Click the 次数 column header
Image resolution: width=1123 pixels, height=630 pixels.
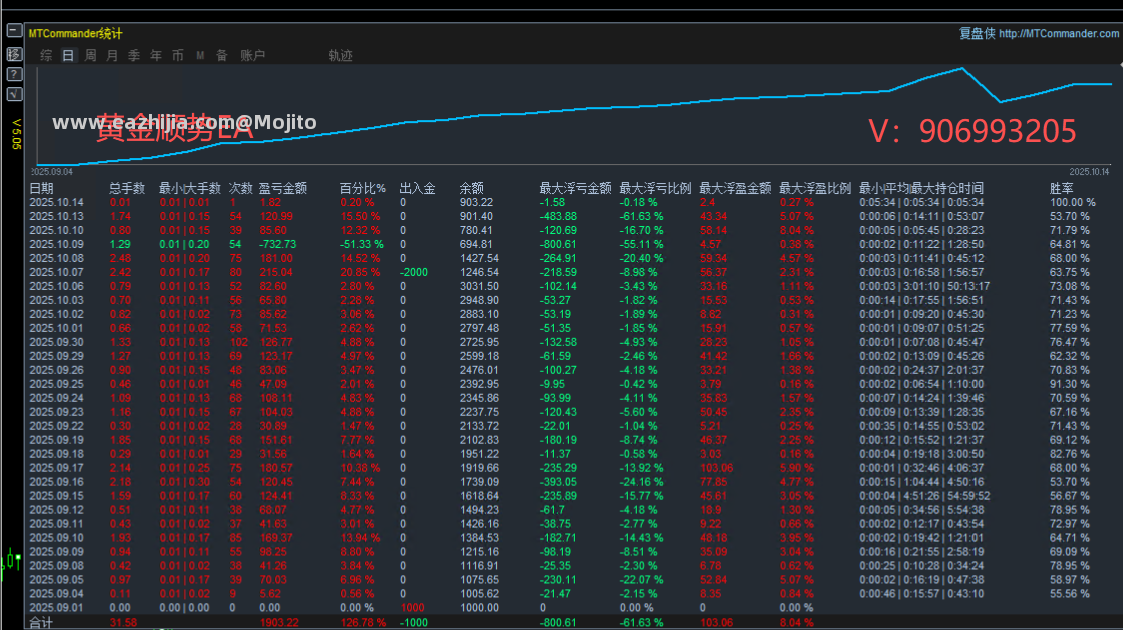(x=241, y=188)
